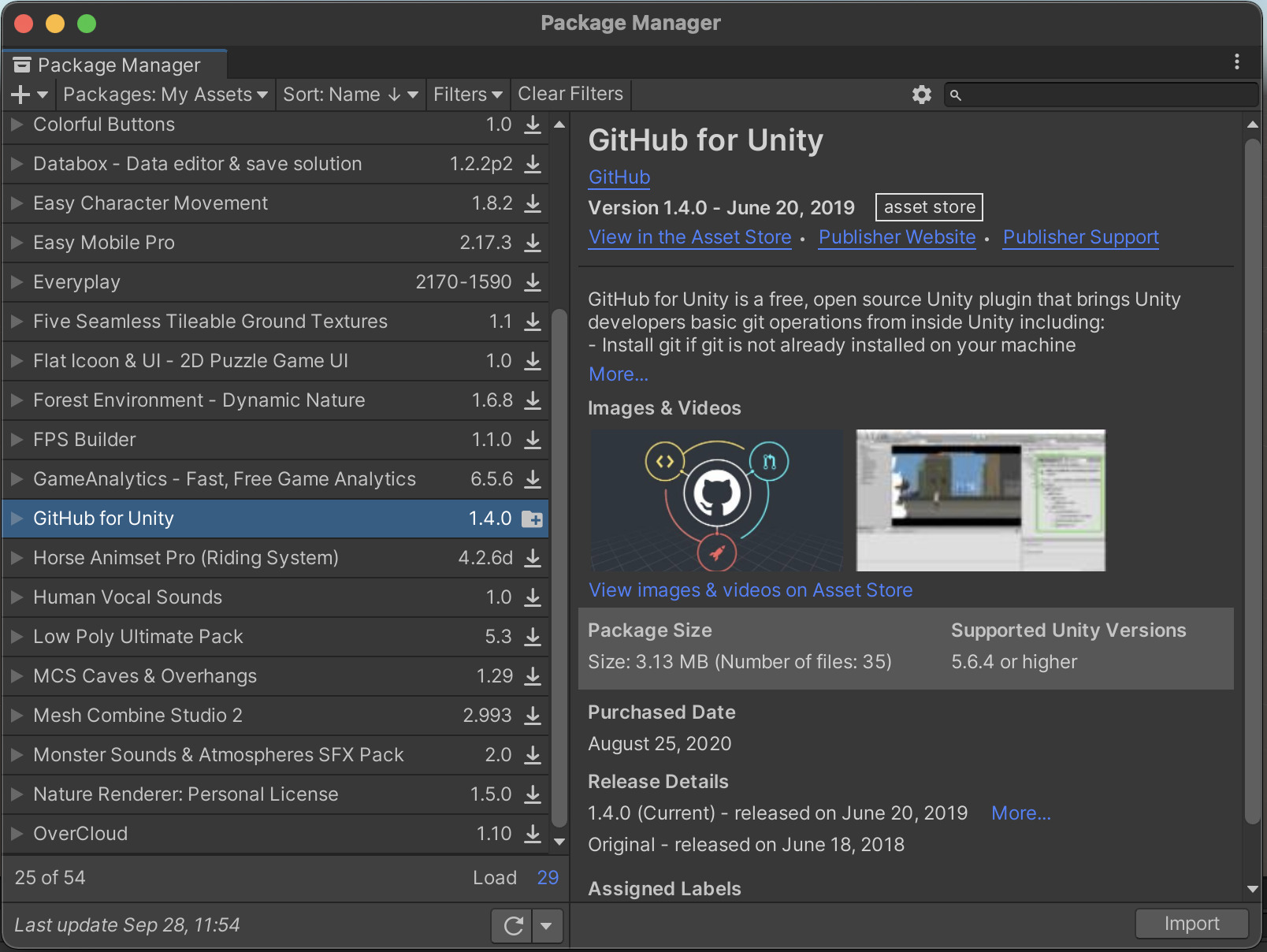Open the three-dot window options menu
This screenshot has width=1267, height=952.
coord(1237,61)
